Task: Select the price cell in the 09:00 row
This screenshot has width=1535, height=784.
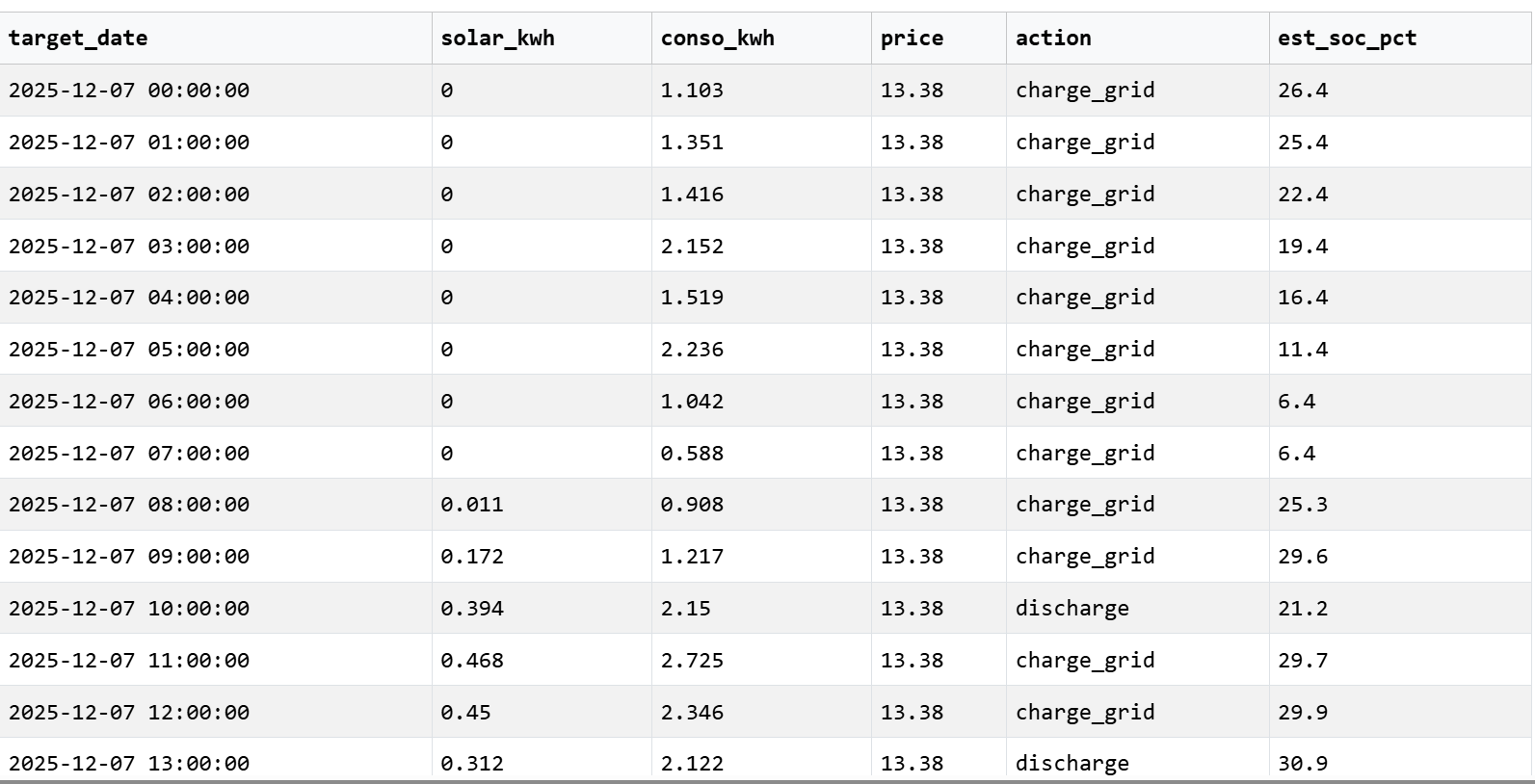Action: [x=912, y=557]
